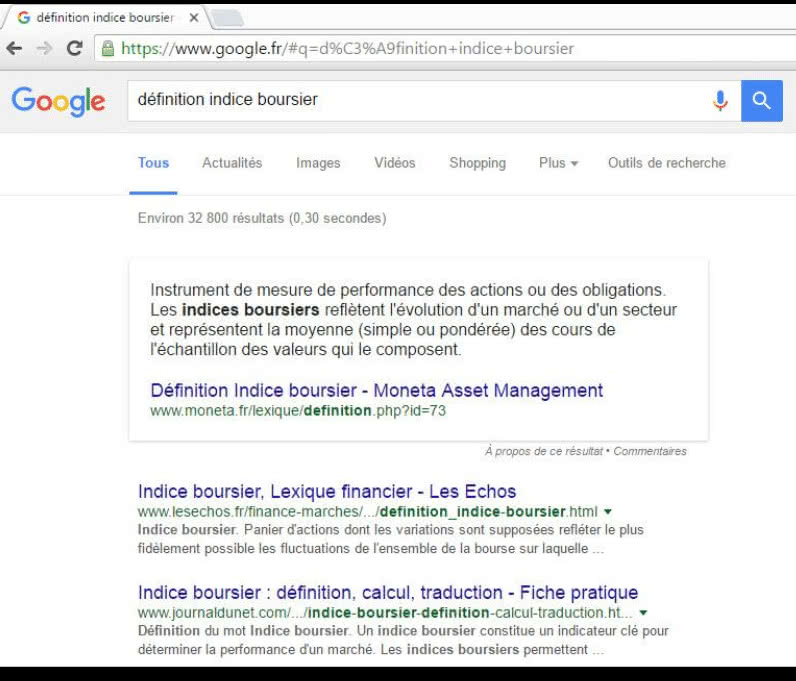Click the green padlock security icon

point(108,48)
